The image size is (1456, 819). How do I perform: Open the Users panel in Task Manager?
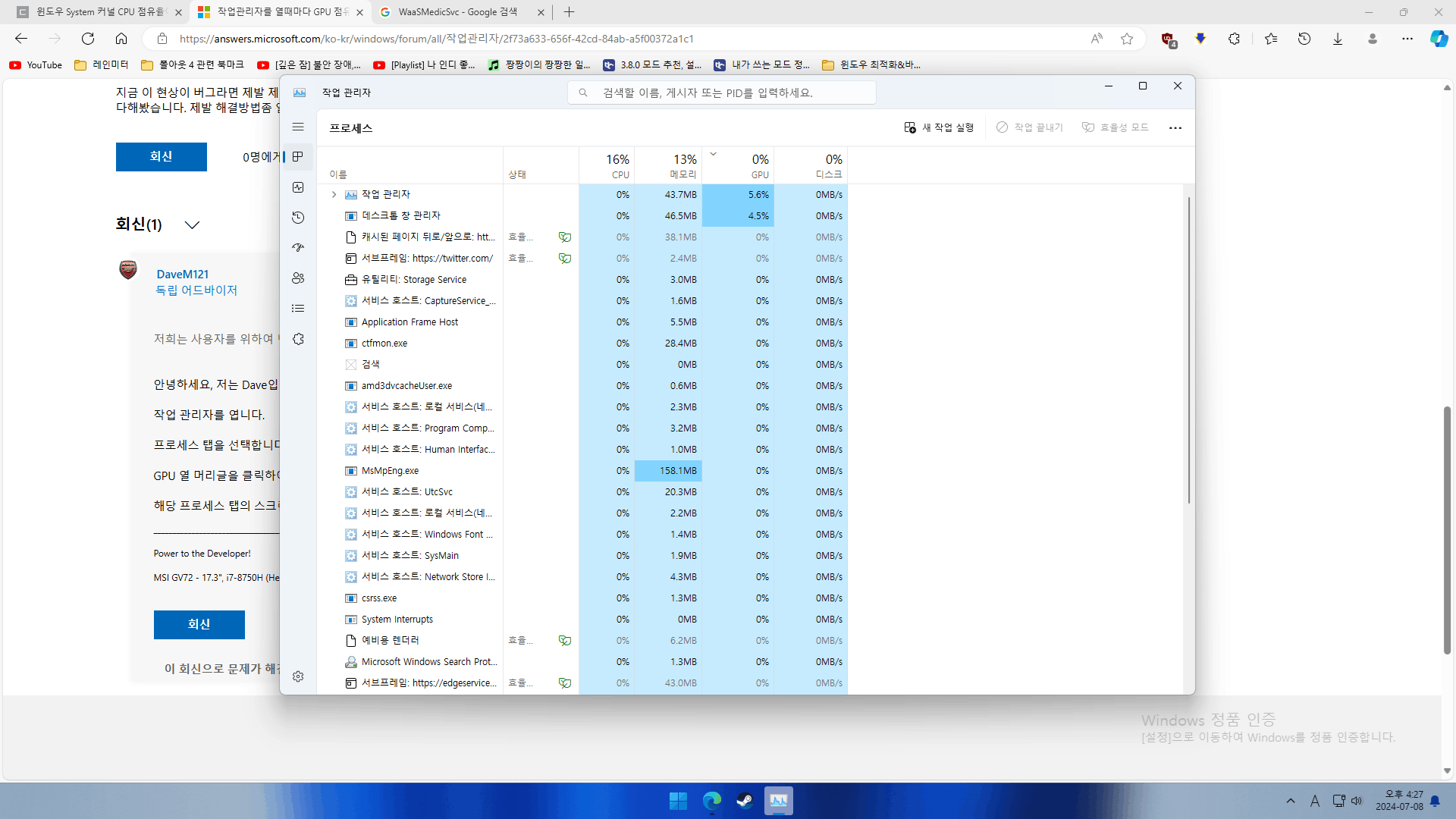298,278
